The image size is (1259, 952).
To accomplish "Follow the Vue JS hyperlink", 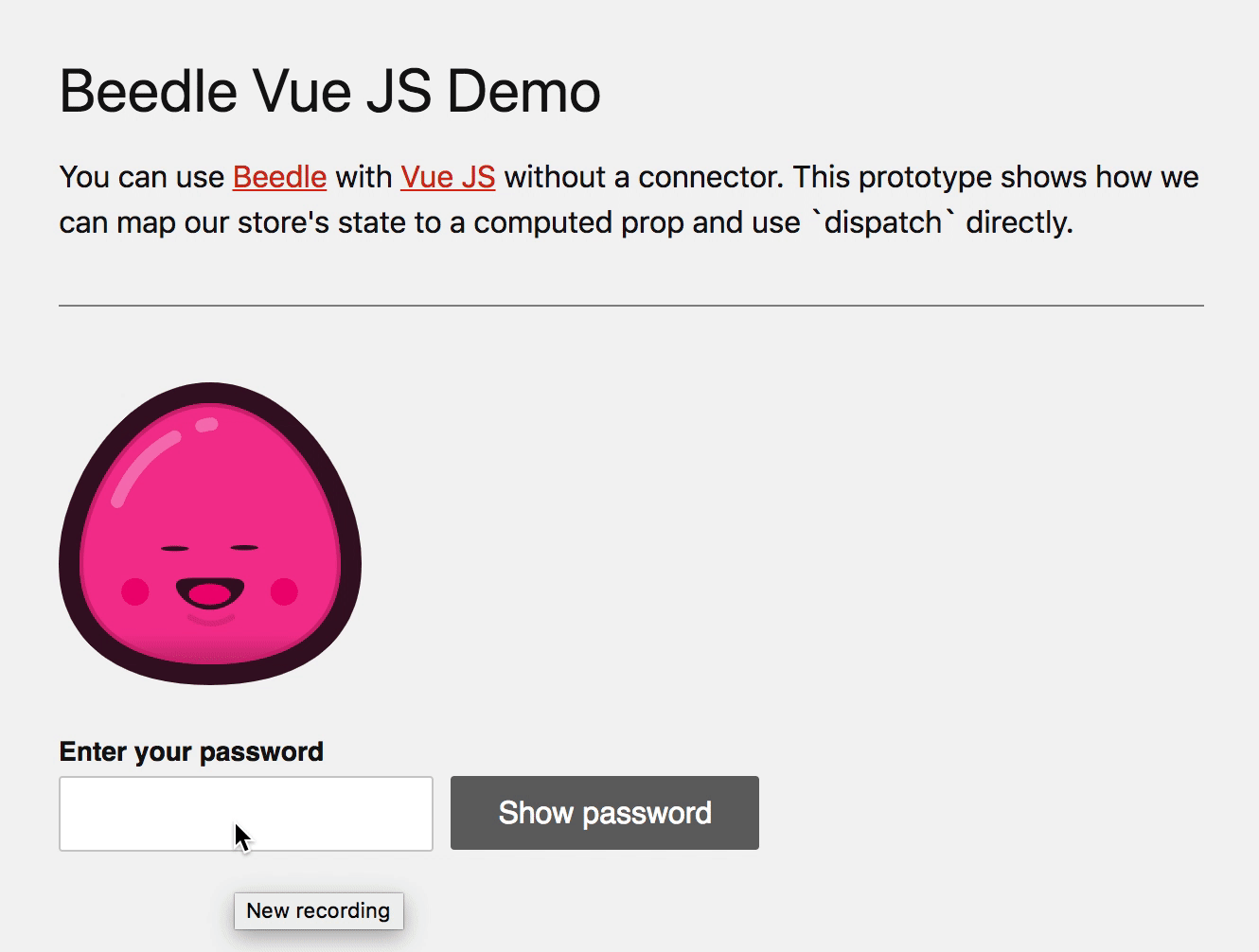I will [448, 177].
